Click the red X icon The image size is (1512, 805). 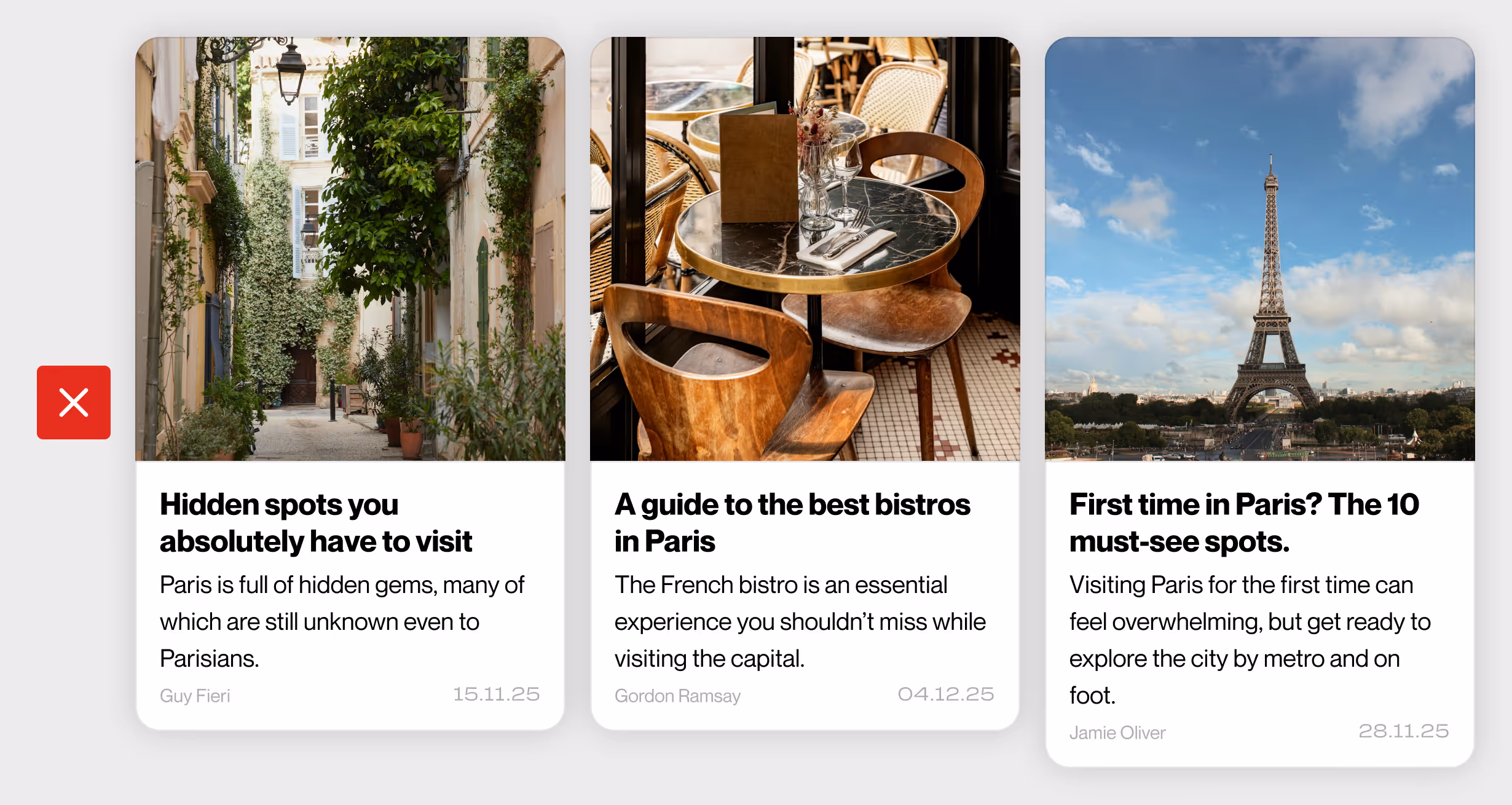point(74,402)
